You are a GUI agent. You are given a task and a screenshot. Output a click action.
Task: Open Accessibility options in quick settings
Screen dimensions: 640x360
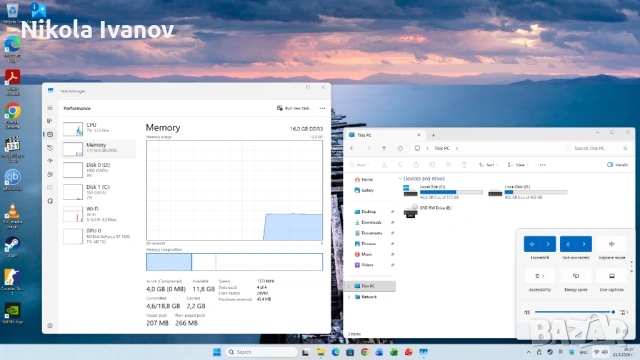[540, 276]
